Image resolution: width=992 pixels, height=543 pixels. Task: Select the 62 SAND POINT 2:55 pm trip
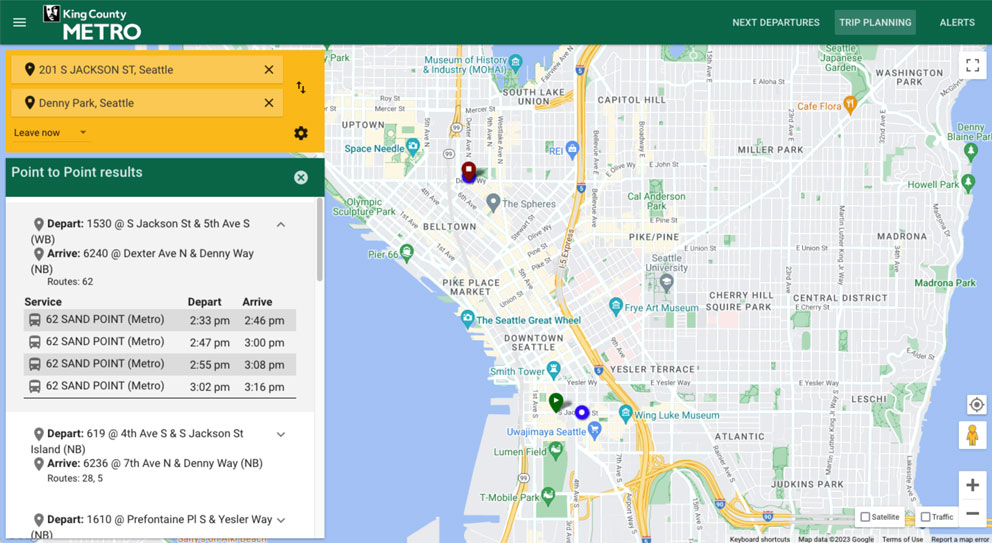point(159,365)
